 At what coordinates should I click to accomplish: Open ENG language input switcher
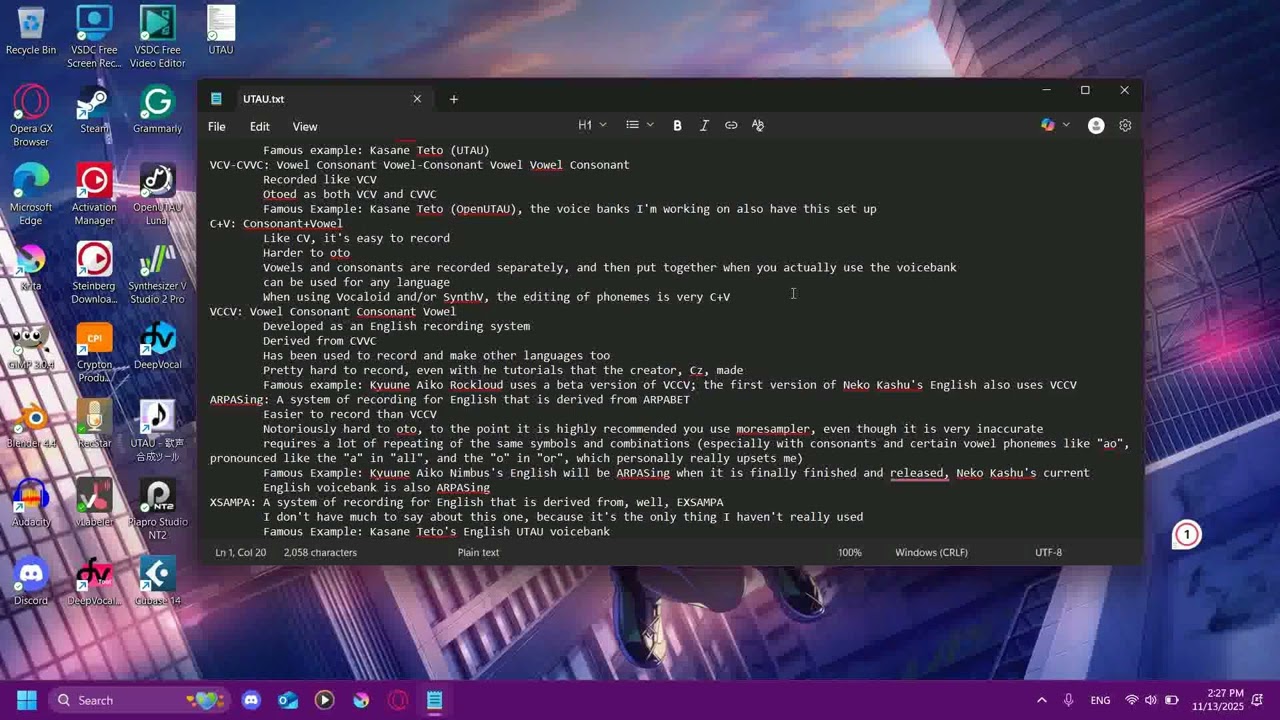pyautogui.click(x=1100, y=700)
